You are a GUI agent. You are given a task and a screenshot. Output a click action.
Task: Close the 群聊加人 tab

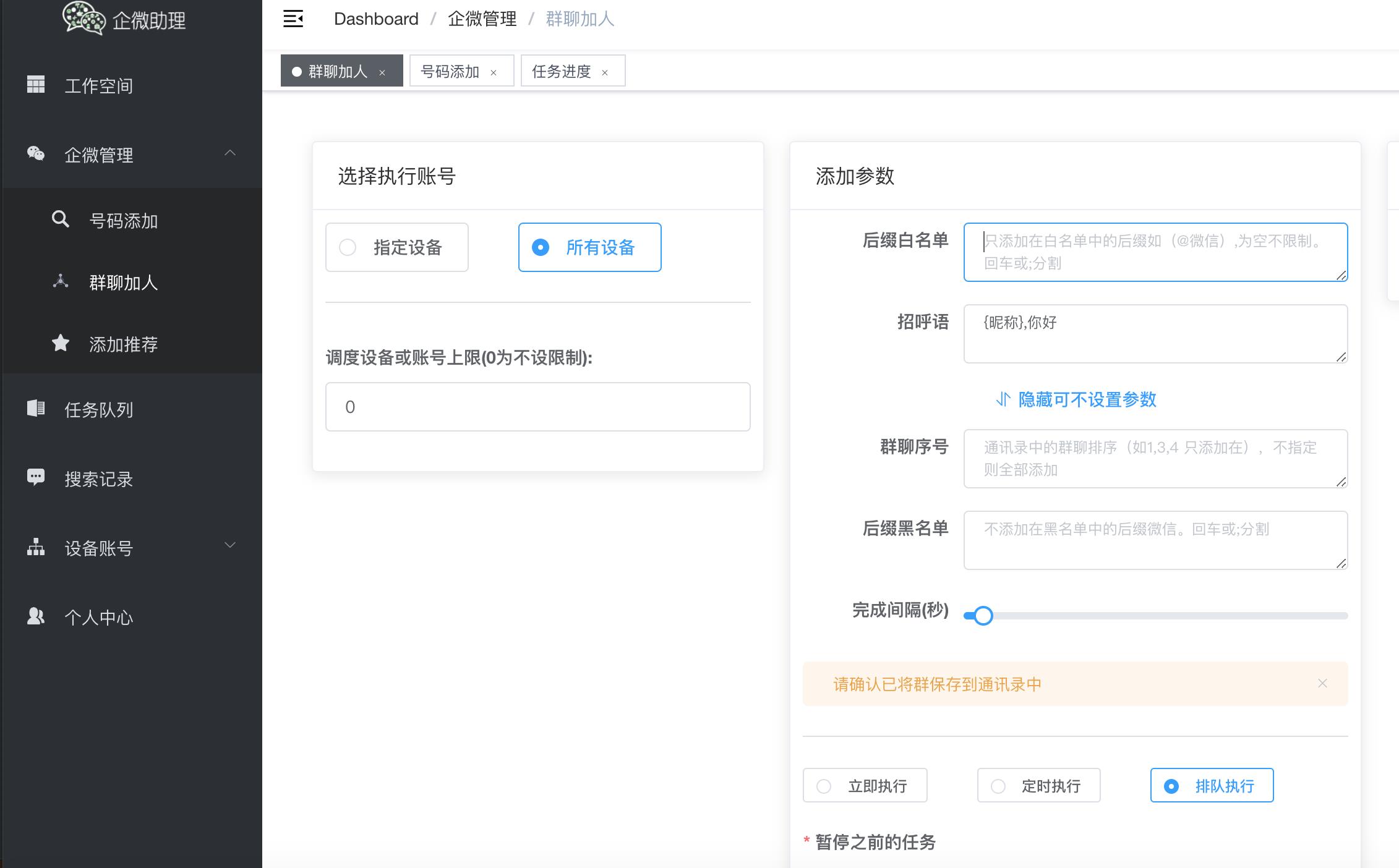(x=382, y=73)
